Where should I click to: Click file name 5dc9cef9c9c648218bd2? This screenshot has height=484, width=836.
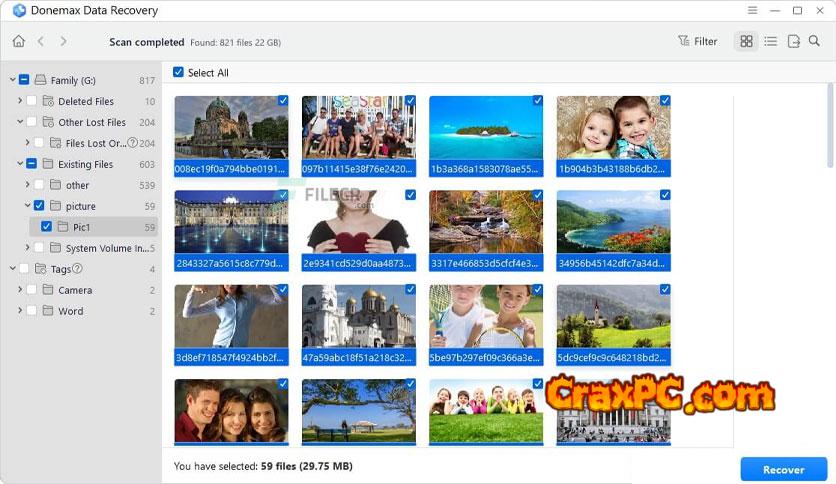613,358
